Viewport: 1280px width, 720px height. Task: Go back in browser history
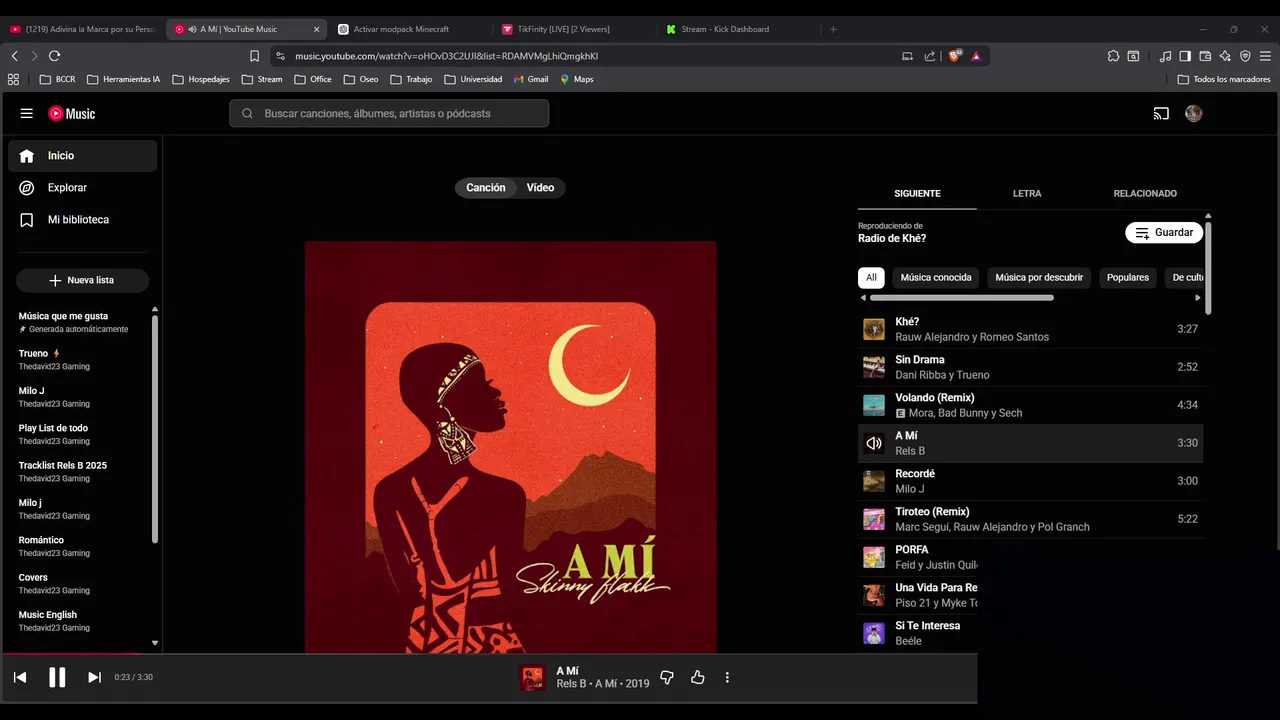14,56
